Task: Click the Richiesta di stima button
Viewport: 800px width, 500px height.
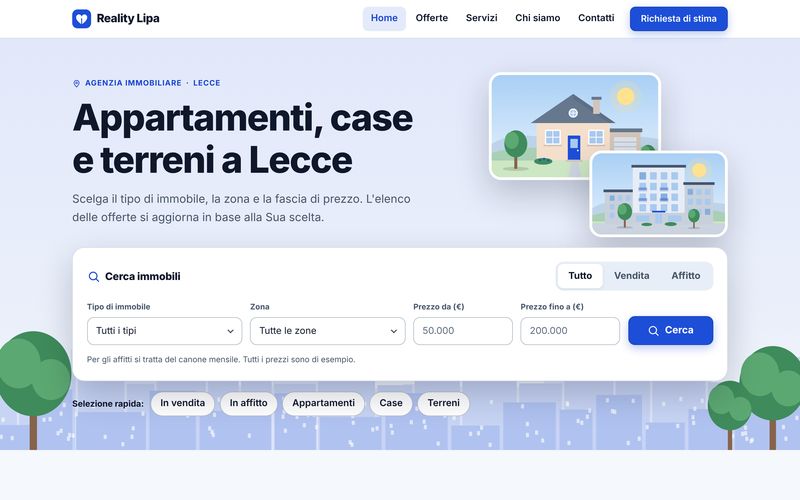Action: [x=679, y=19]
